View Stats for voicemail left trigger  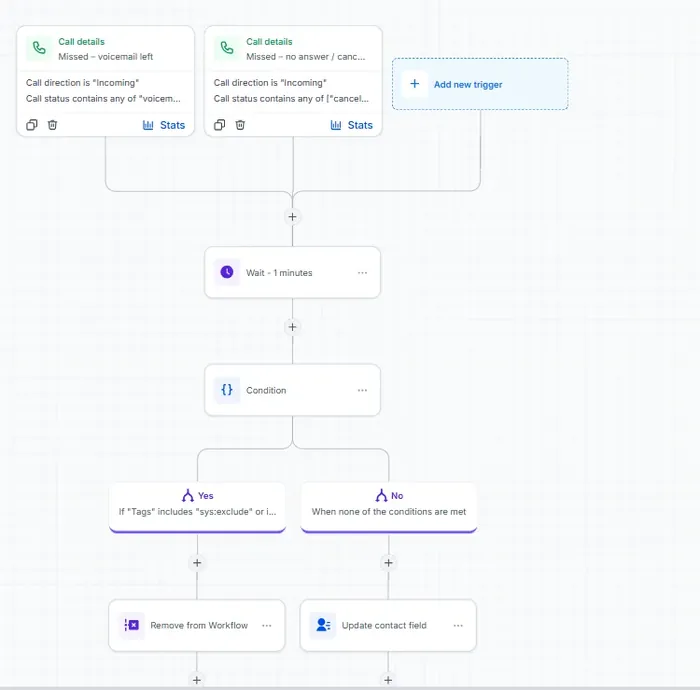[x=163, y=125]
